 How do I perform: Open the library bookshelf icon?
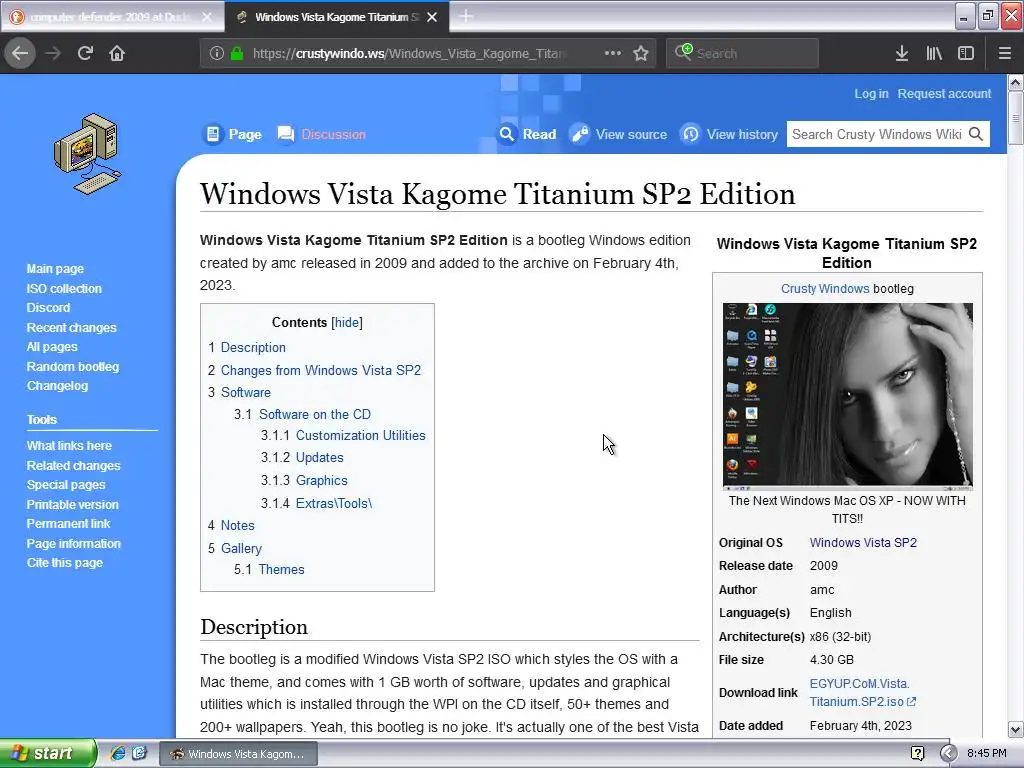coord(934,54)
